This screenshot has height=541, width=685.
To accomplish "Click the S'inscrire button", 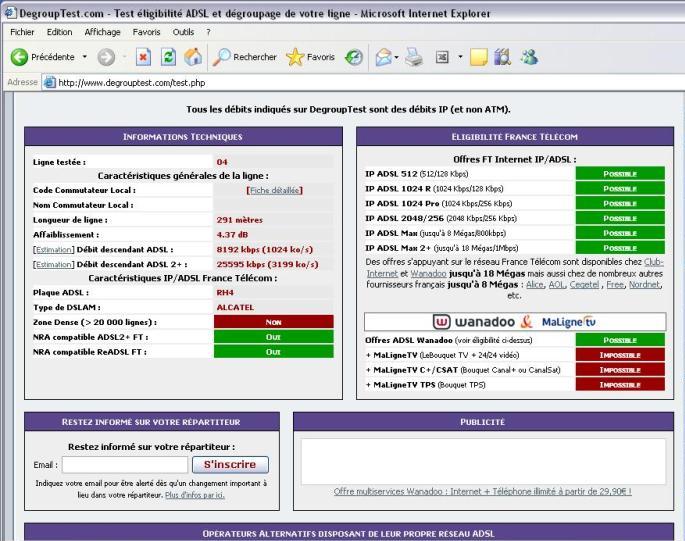I will pos(230,465).
